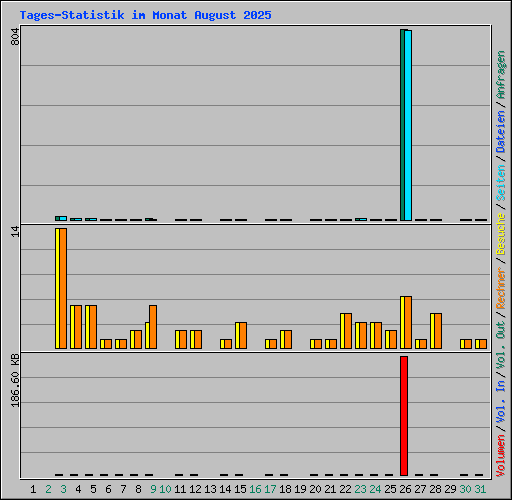
Task: Select the orange bar for day 22
Action: point(348,331)
